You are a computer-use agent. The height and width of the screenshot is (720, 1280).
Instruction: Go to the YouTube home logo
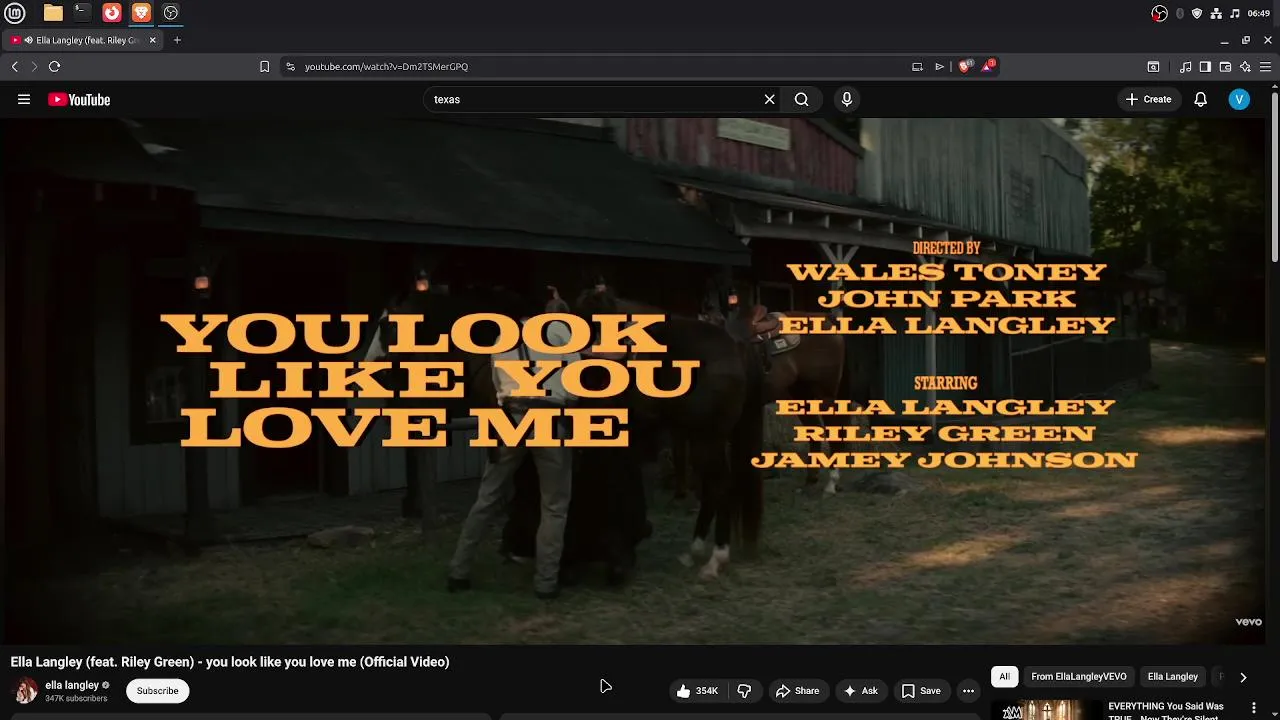point(79,99)
